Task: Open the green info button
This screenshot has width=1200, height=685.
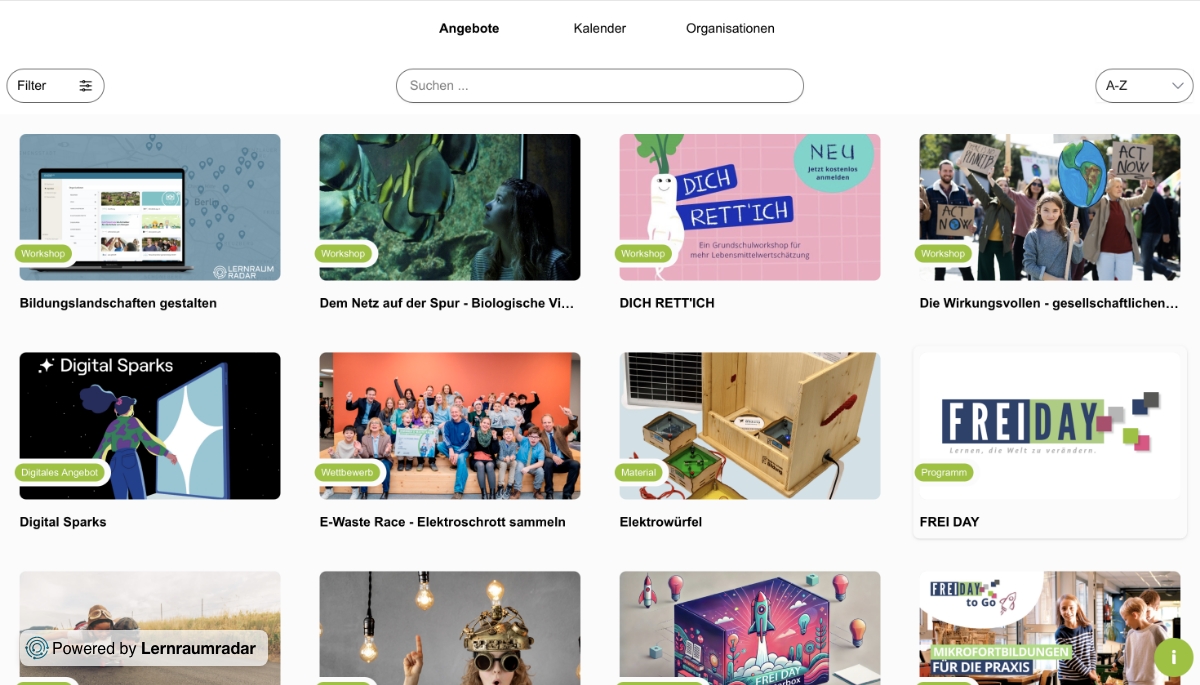Action: pyautogui.click(x=1173, y=657)
